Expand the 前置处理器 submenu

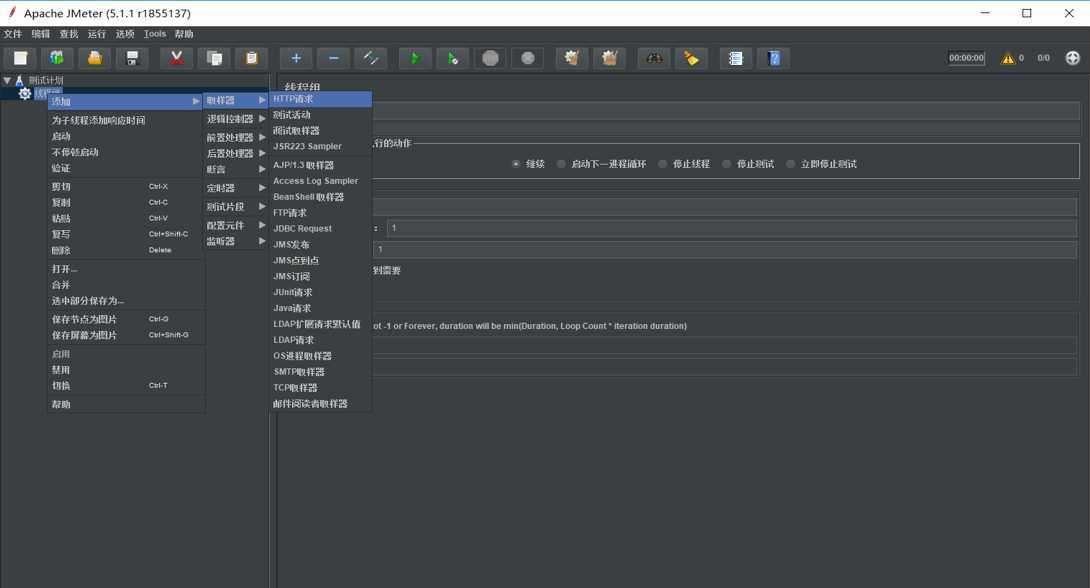pos(236,138)
